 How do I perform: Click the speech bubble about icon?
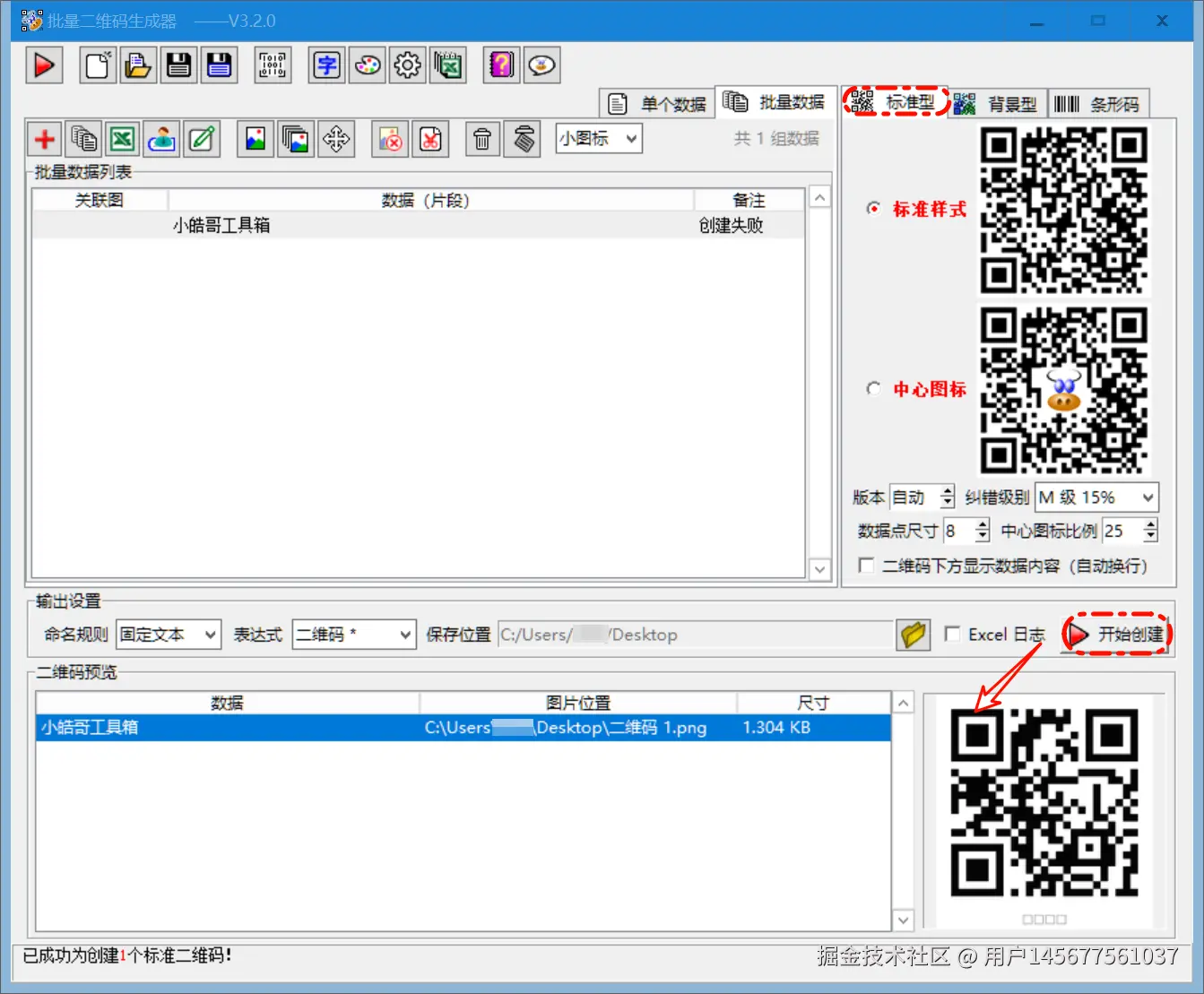541,65
